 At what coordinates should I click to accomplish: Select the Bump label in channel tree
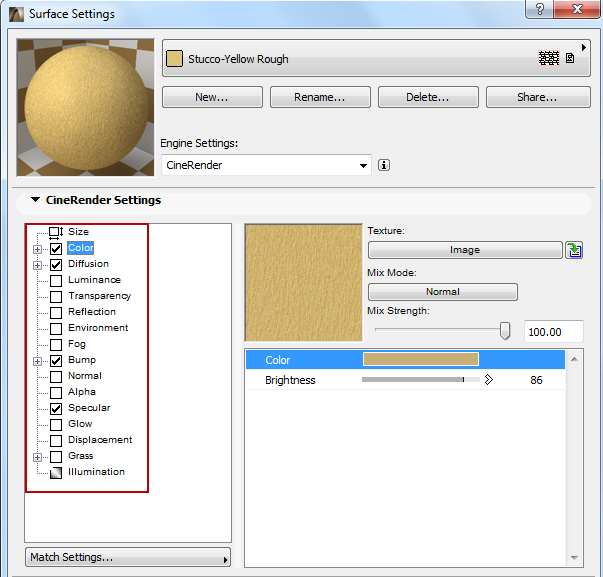click(x=82, y=360)
